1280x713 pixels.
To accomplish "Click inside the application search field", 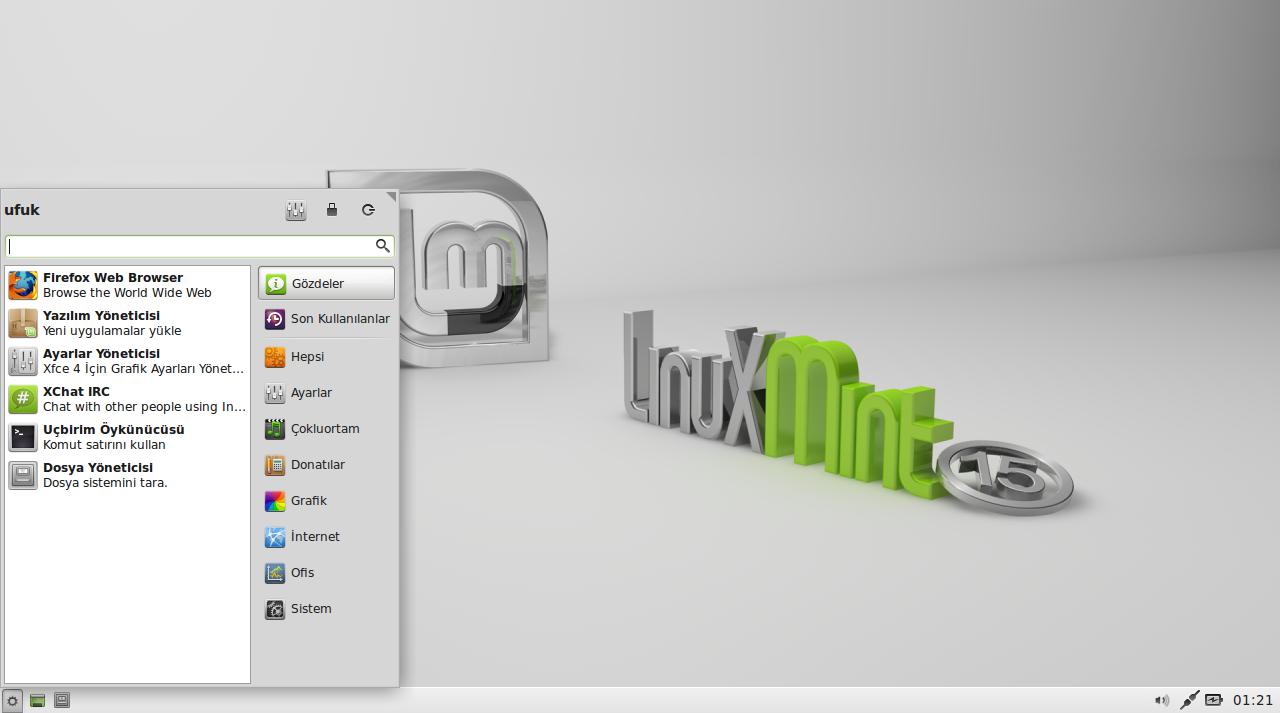I will [x=190, y=245].
